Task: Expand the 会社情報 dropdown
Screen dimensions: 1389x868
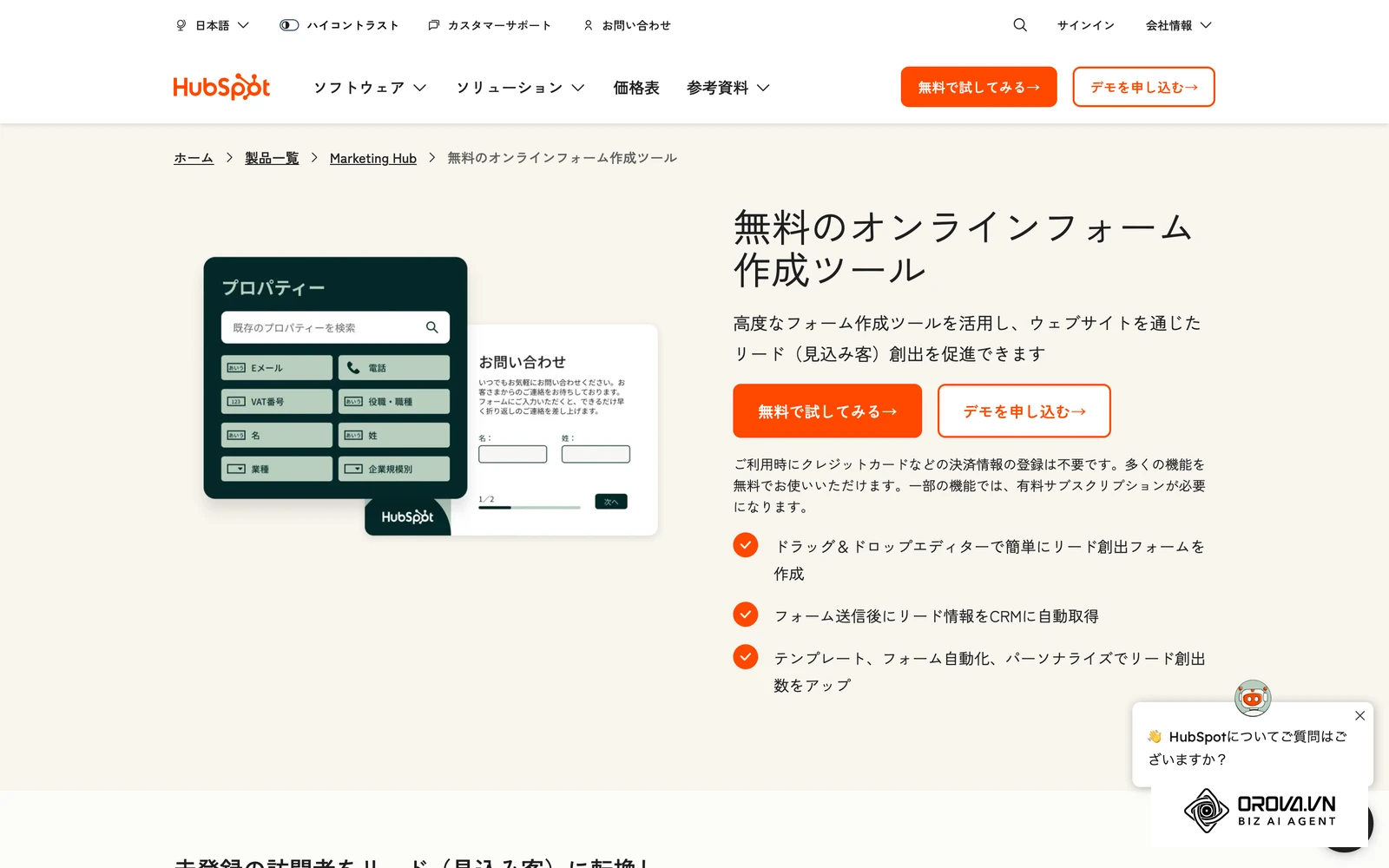Action: click(x=1178, y=25)
